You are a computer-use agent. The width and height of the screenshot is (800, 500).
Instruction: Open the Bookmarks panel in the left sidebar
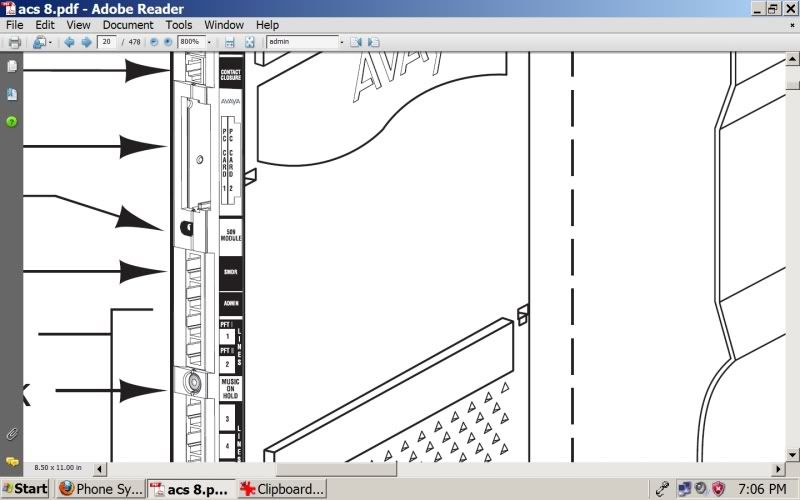pyautogui.click(x=12, y=94)
